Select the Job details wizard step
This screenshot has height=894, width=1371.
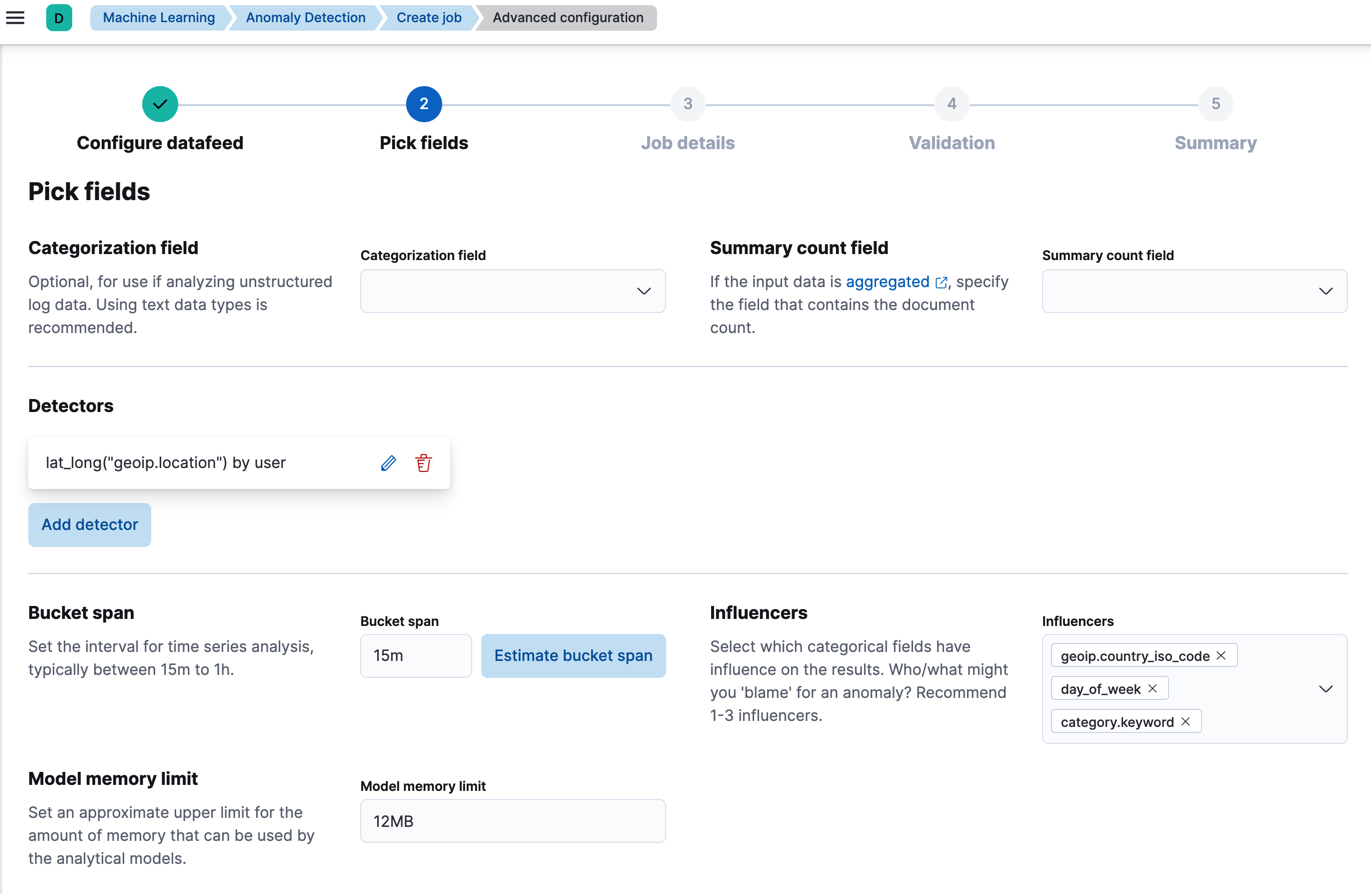(687, 103)
